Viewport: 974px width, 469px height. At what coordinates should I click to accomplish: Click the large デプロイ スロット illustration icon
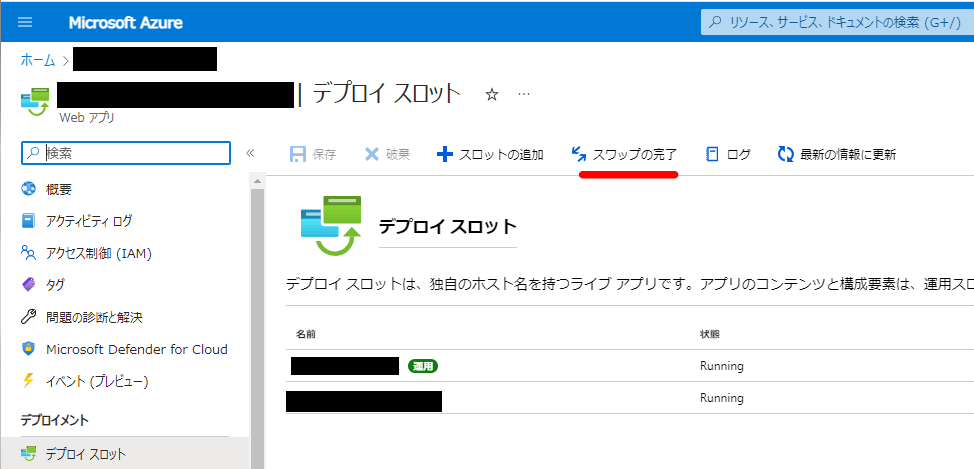[331, 226]
